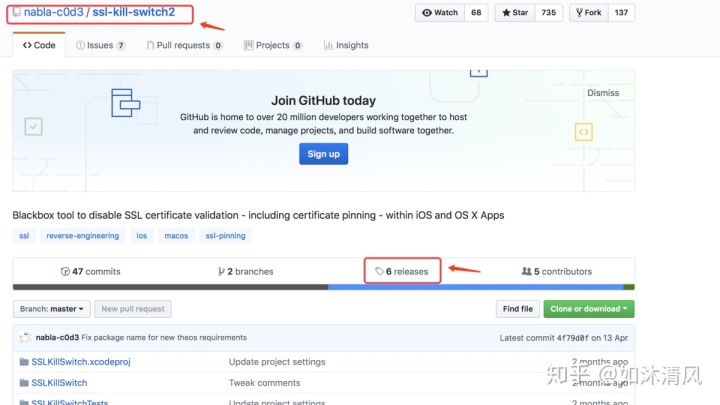Click the Projects tab board icon
Image resolution: width=720 pixels, height=405 pixels.
[248, 45]
